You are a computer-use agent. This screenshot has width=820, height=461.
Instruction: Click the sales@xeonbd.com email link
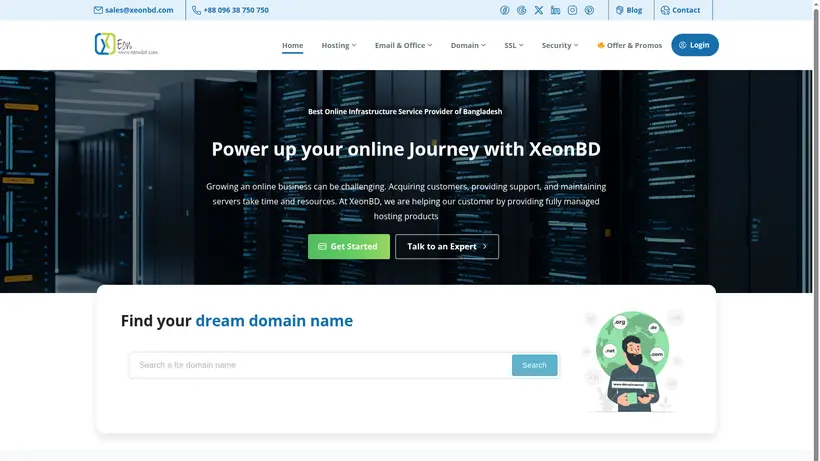pos(139,10)
